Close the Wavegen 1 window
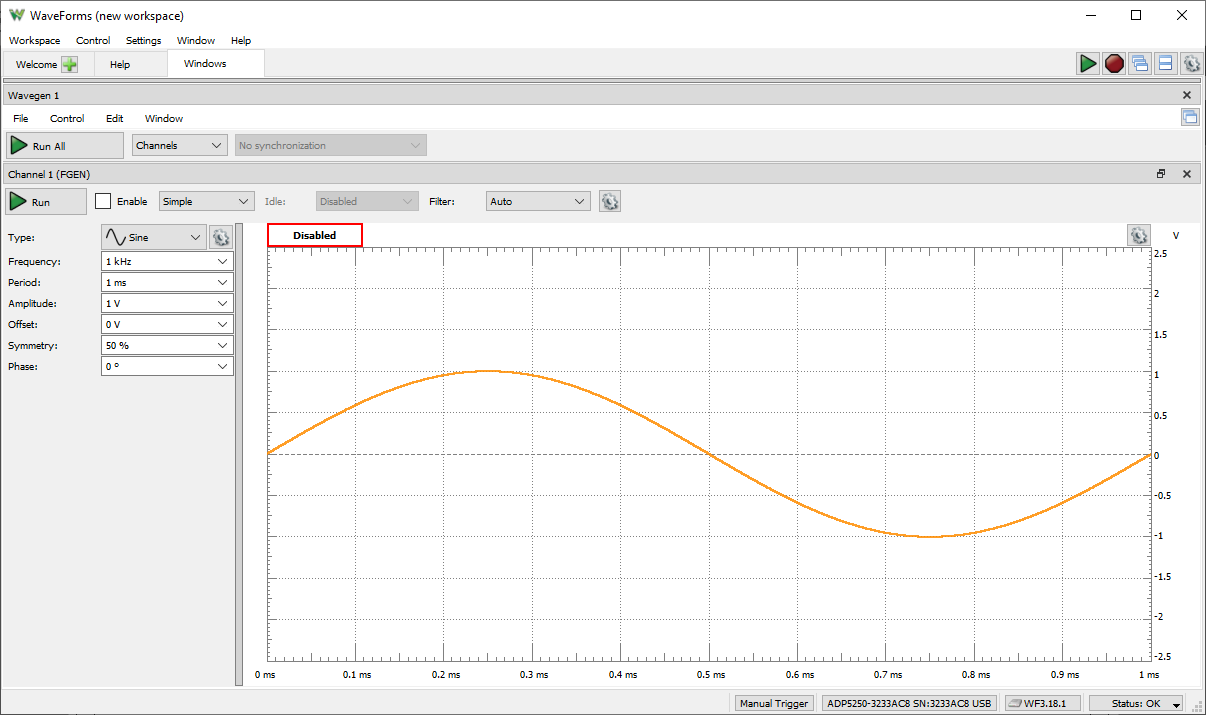This screenshot has width=1206, height=715. point(1187,95)
